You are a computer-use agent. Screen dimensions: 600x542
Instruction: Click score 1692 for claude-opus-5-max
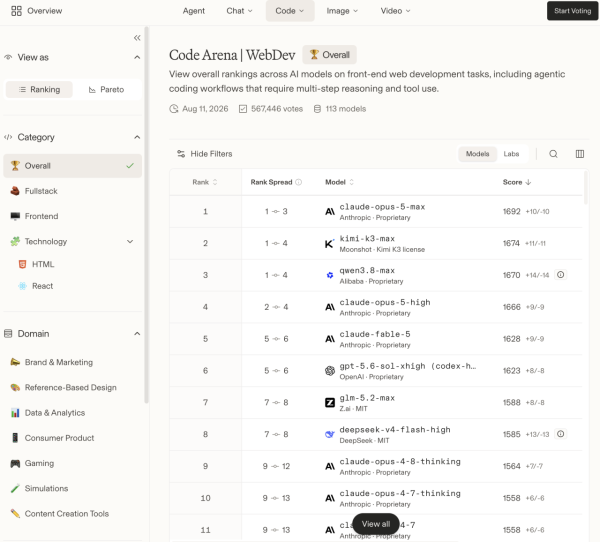511,211
